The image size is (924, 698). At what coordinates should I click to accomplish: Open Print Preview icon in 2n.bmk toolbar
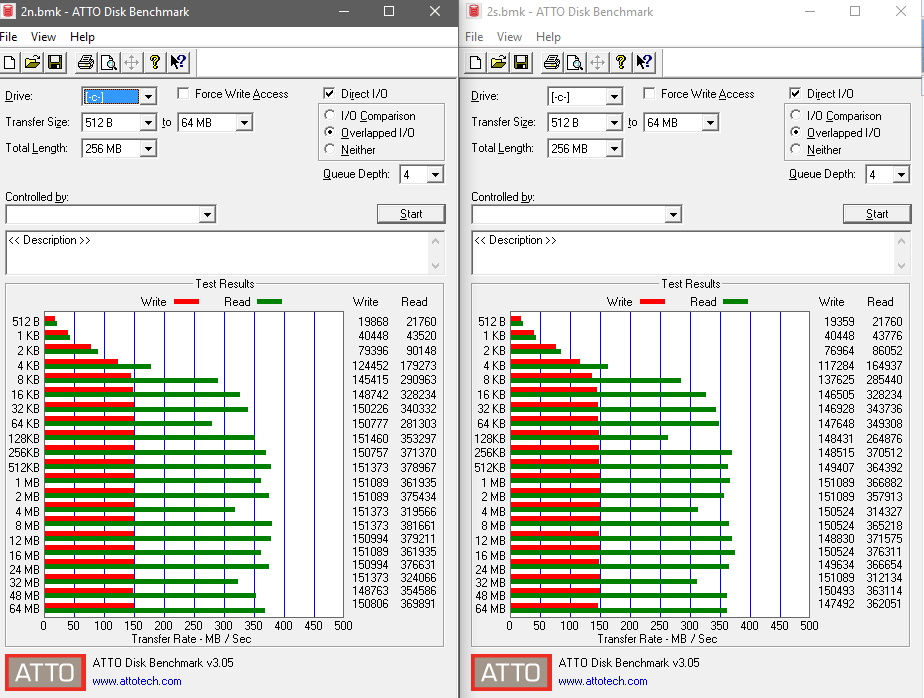coord(108,62)
